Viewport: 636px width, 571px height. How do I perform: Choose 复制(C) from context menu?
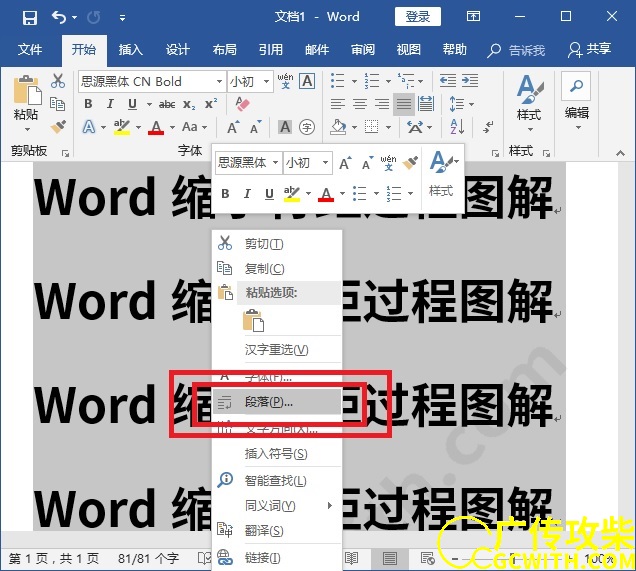click(x=277, y=268)
